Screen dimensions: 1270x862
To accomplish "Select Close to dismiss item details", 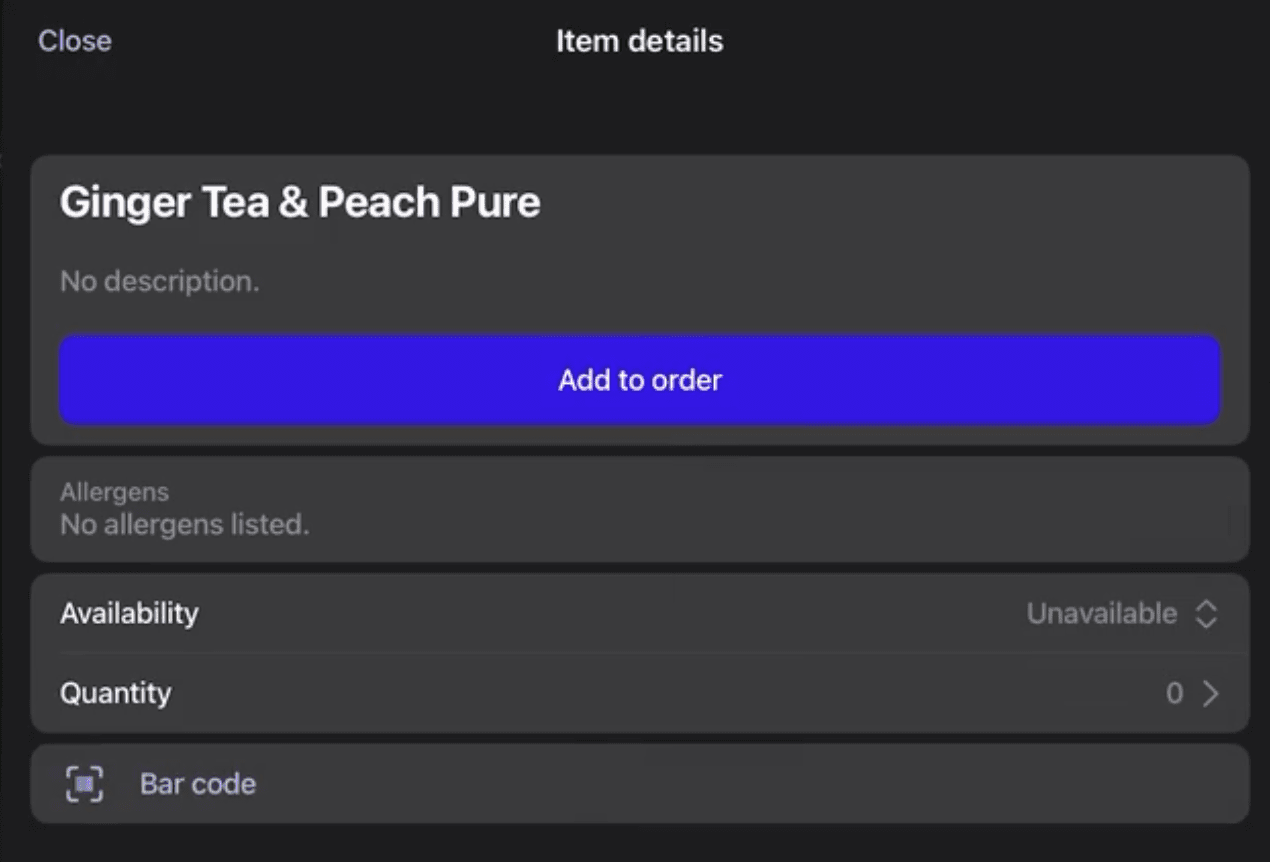I will tap(74, 41).
